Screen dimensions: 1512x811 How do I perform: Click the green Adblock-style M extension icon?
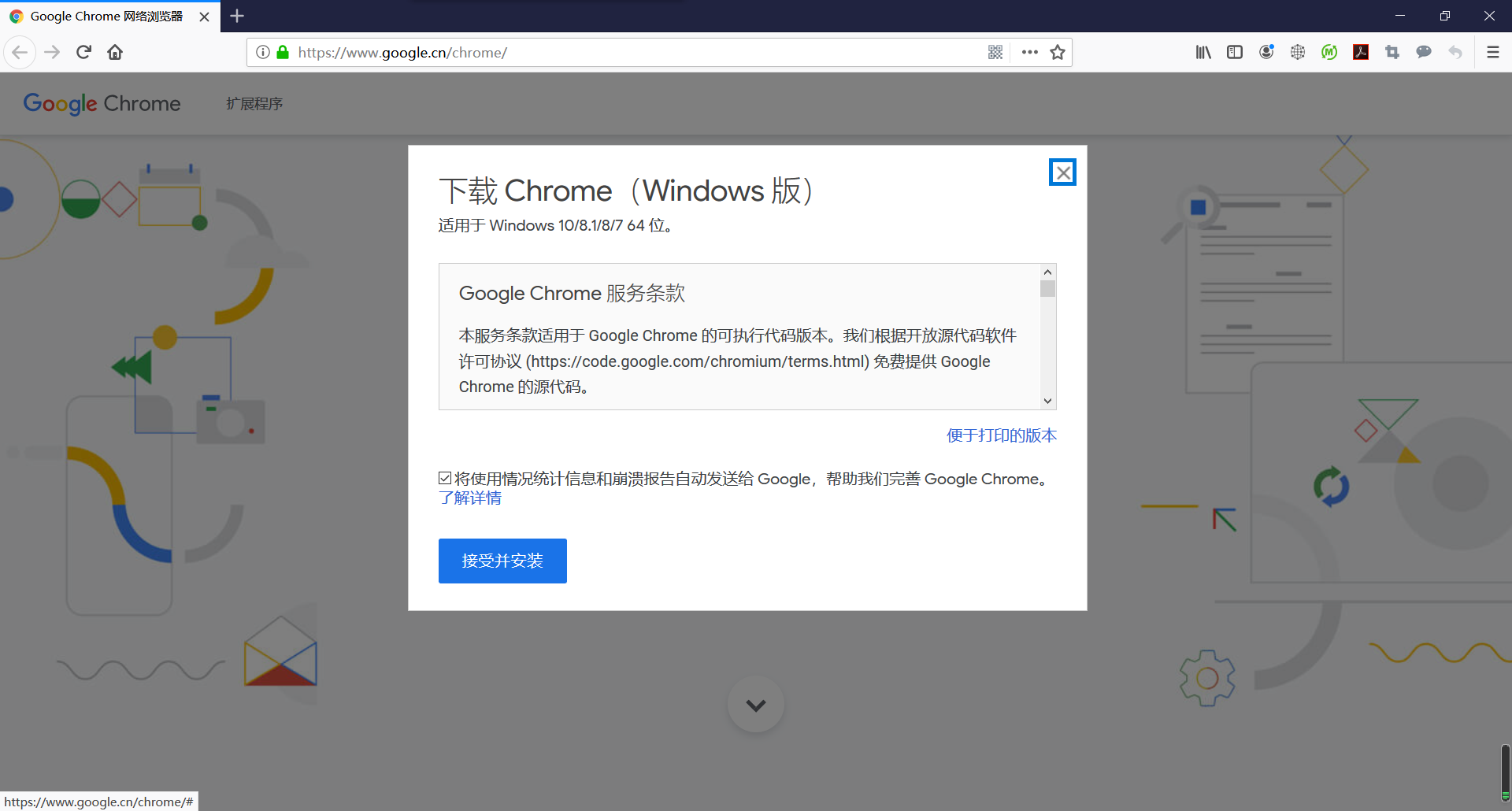[1329, 52]
